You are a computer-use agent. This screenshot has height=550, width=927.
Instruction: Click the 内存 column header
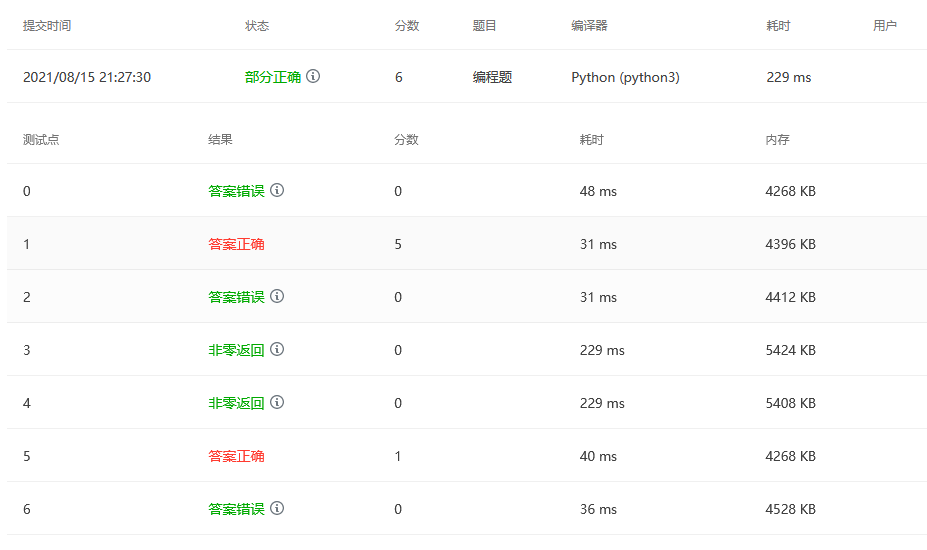point(777,140)
